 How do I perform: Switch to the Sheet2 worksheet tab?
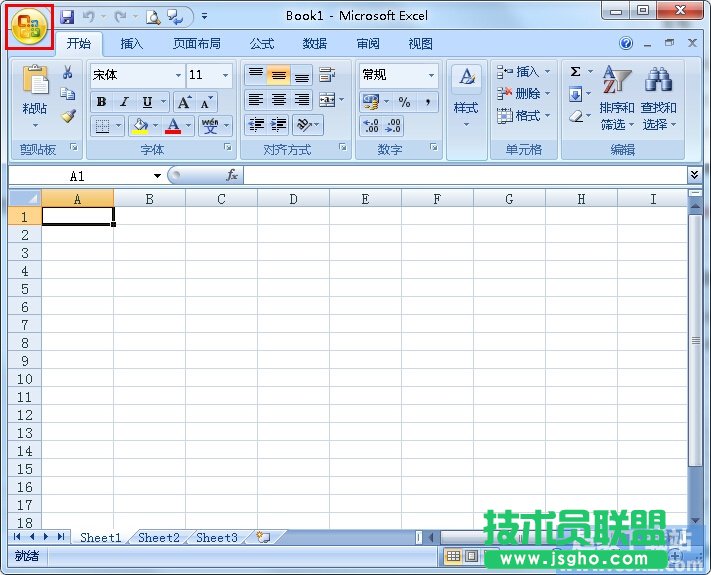pos(159,537)
